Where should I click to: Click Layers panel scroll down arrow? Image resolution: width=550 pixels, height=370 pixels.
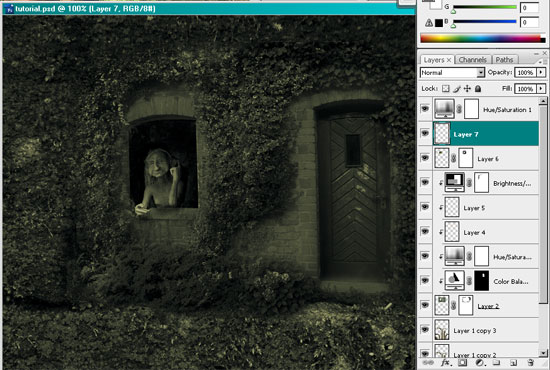[543, 353]
